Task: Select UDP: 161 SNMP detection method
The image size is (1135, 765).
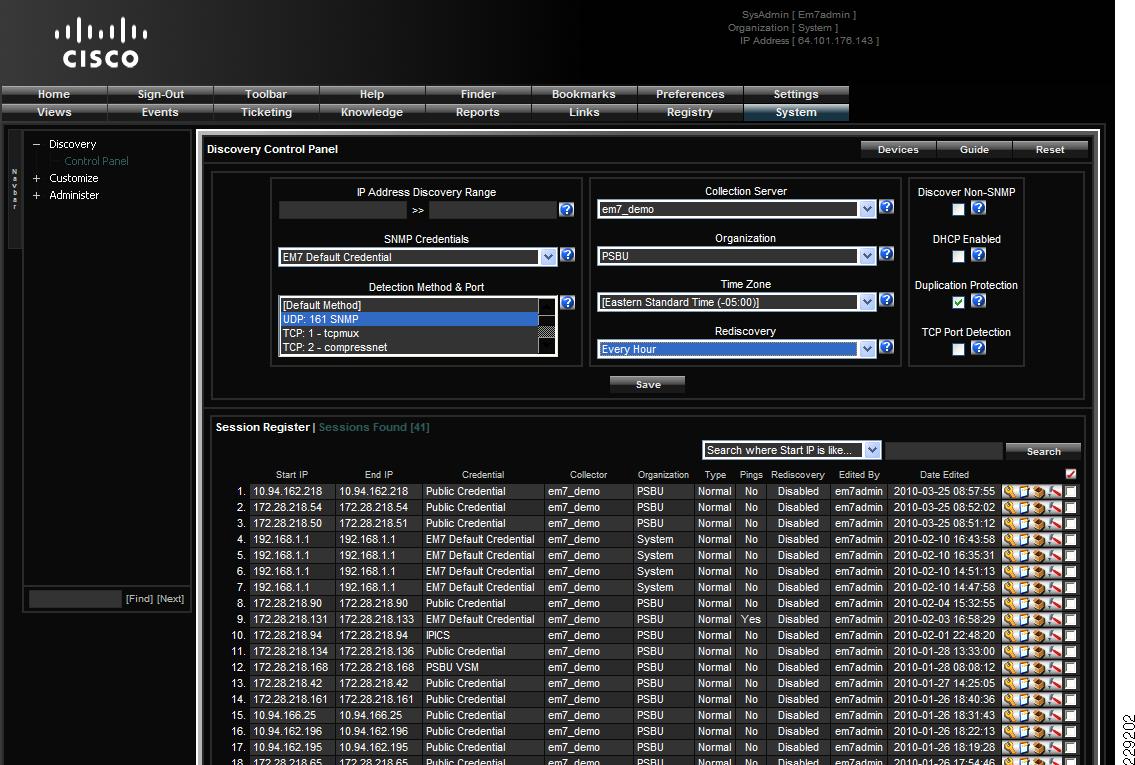Action: (x=409, y=319)
